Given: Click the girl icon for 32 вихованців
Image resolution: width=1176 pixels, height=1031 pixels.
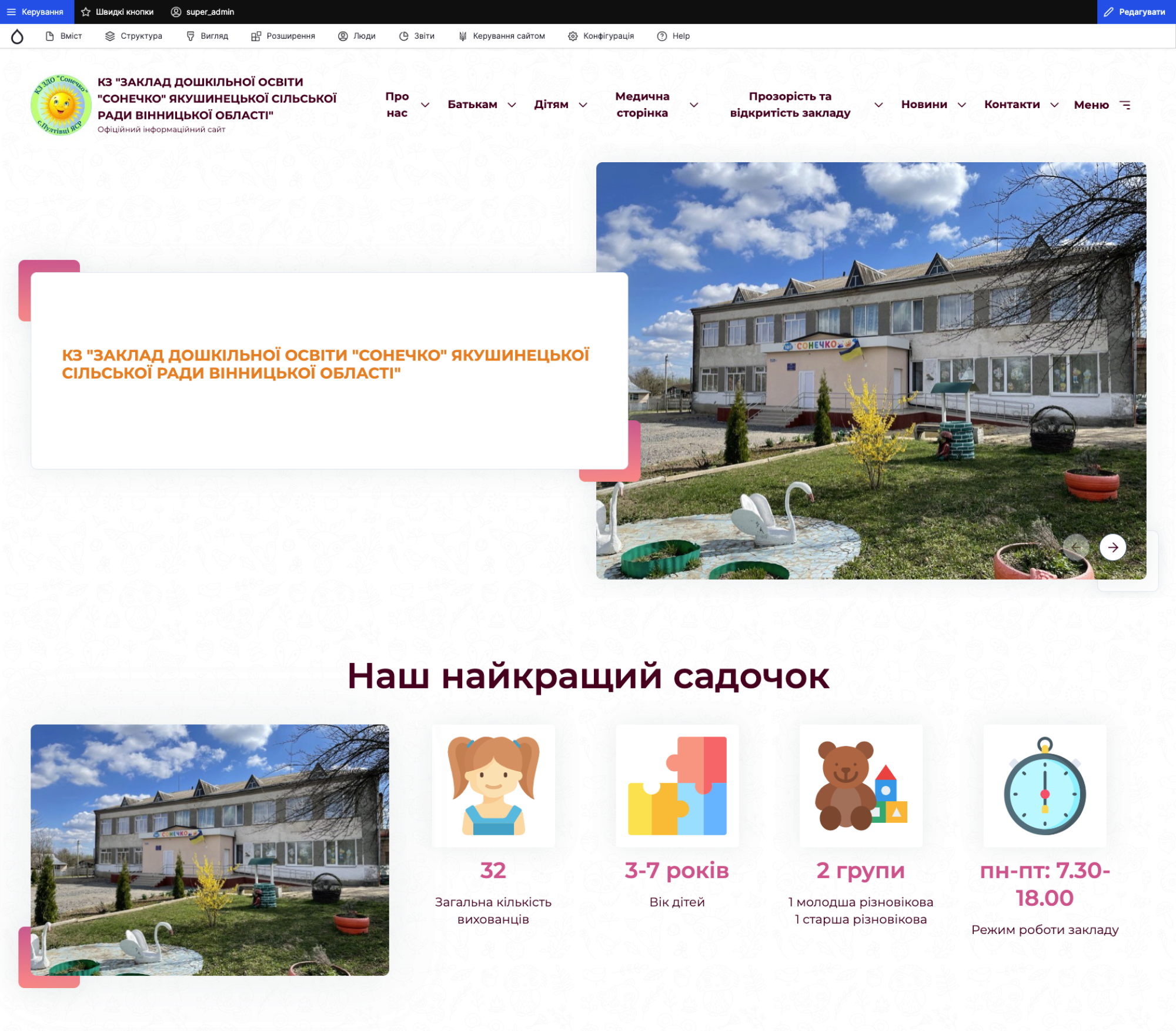Looking at the screenshot, I should click(493, 785).
